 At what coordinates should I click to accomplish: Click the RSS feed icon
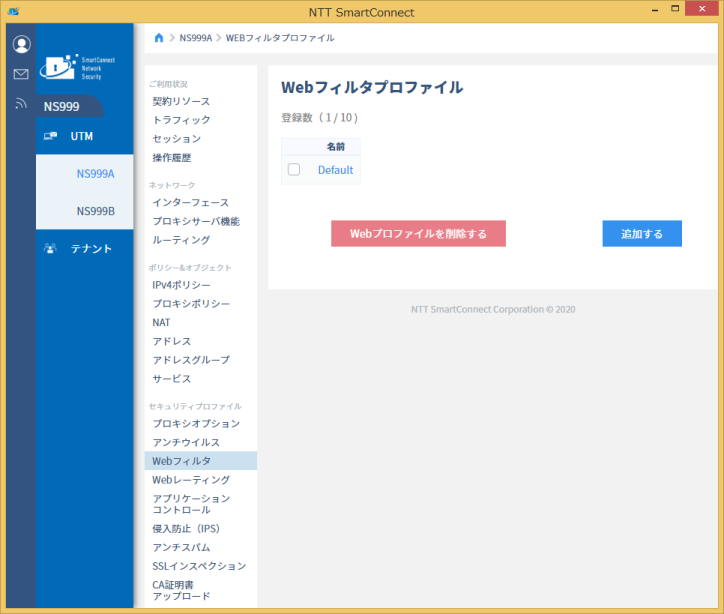coord(21,103)
